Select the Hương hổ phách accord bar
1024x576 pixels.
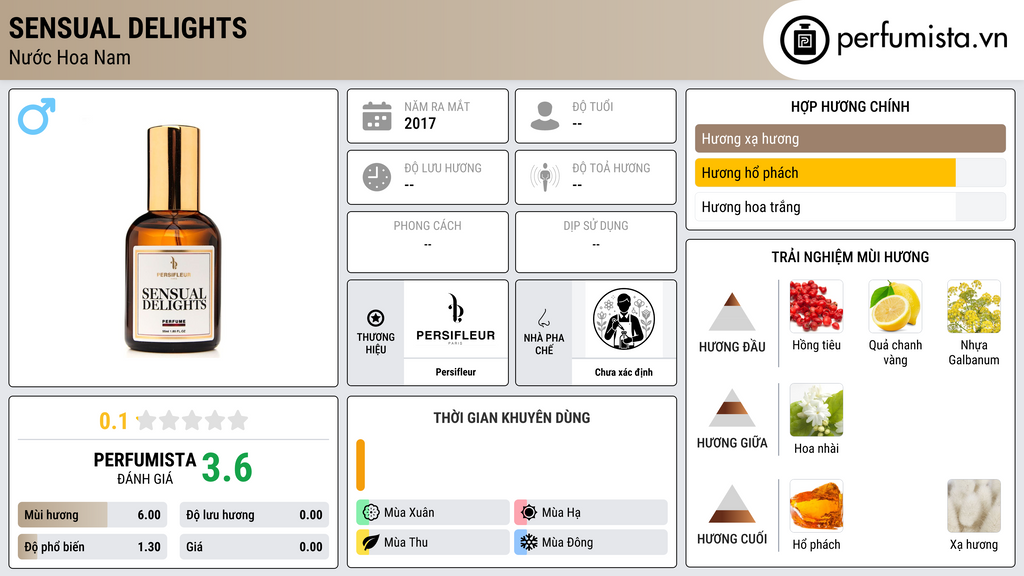(x=850, y=173)
